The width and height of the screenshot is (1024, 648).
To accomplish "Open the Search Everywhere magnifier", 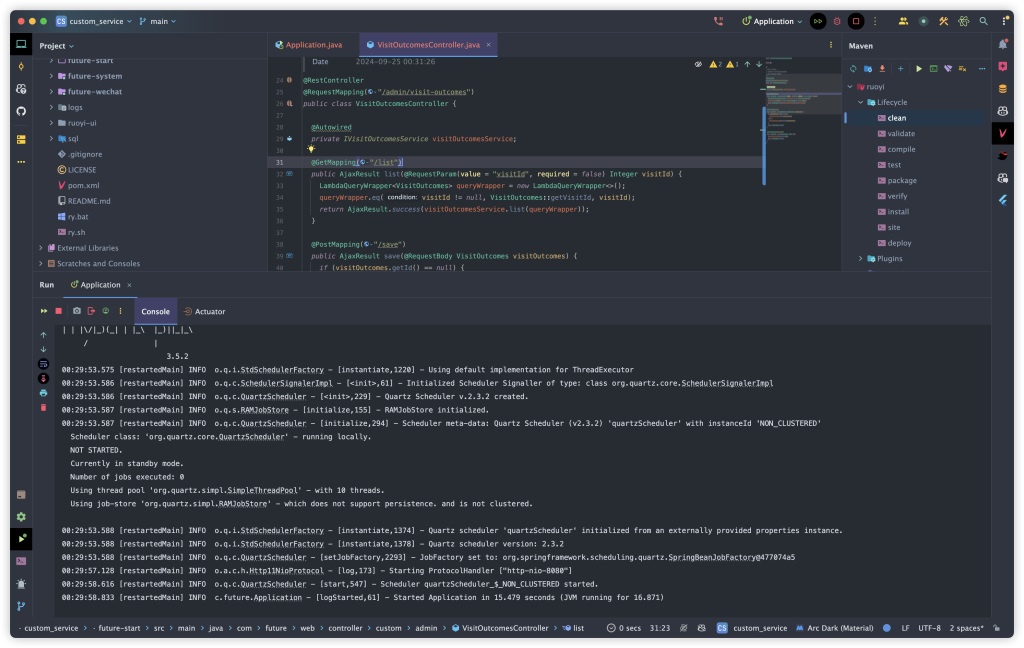I will 984,21.
